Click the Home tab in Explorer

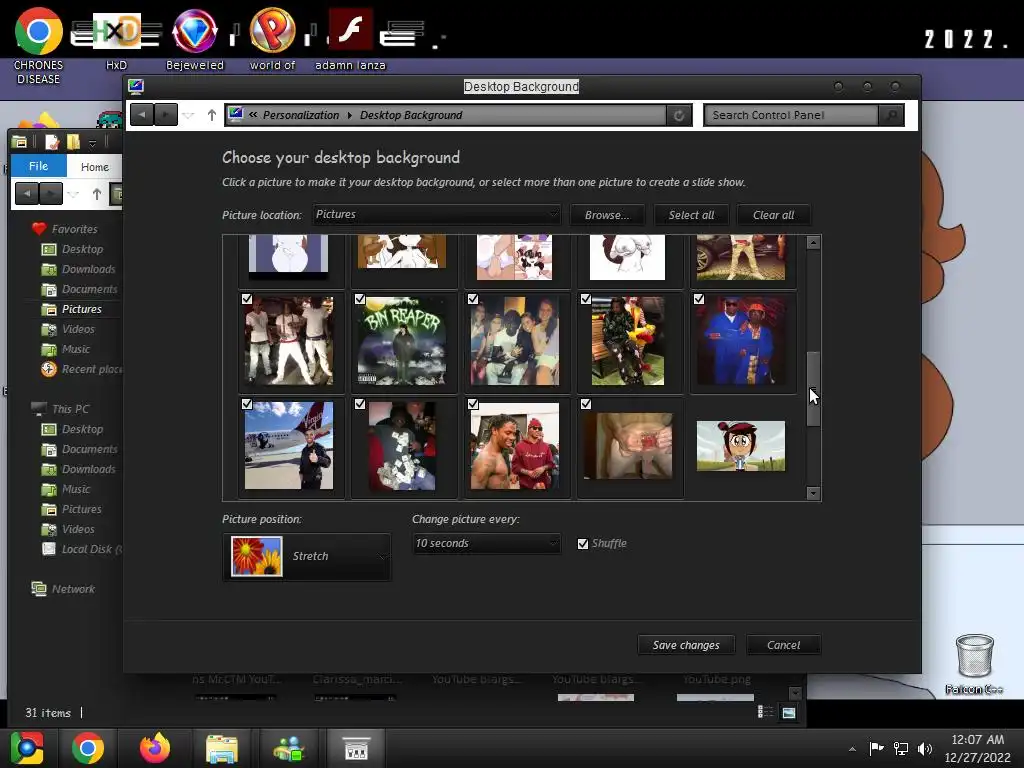coord(95,167)
